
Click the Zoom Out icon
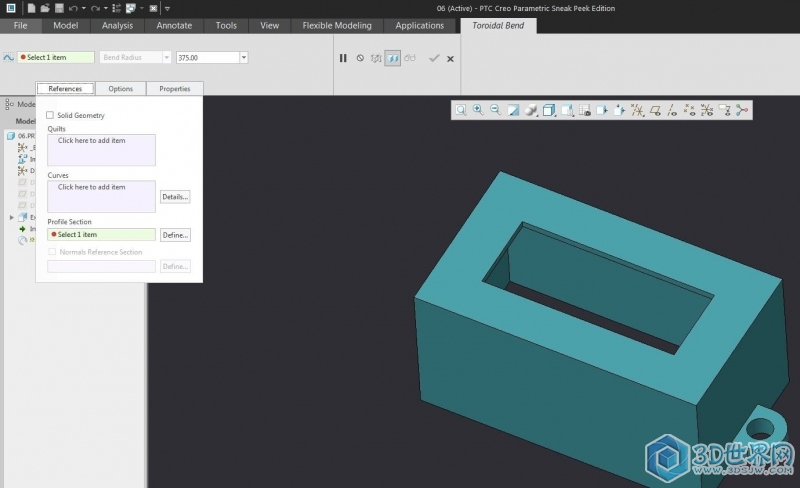pos(495,110)
